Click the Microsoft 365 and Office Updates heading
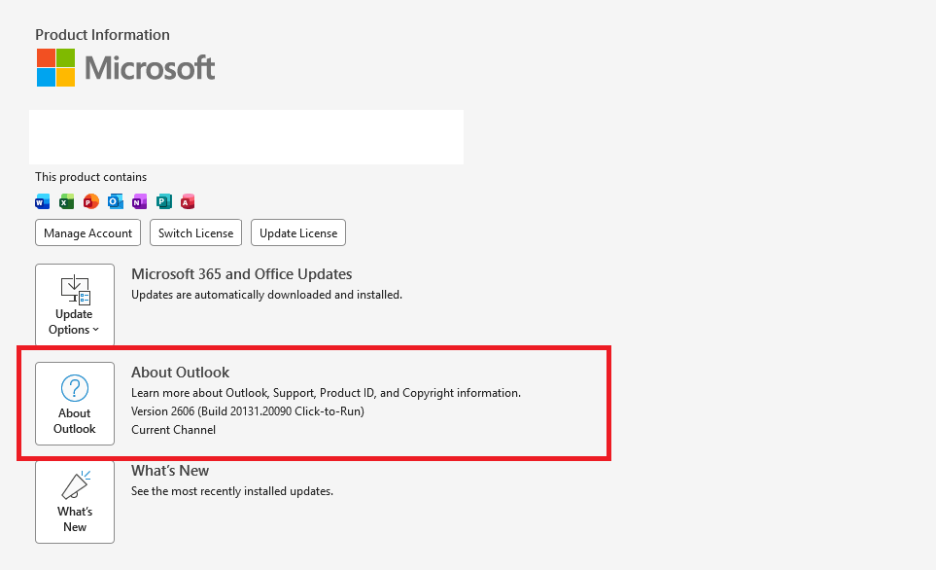 click(x=242, y=274)
